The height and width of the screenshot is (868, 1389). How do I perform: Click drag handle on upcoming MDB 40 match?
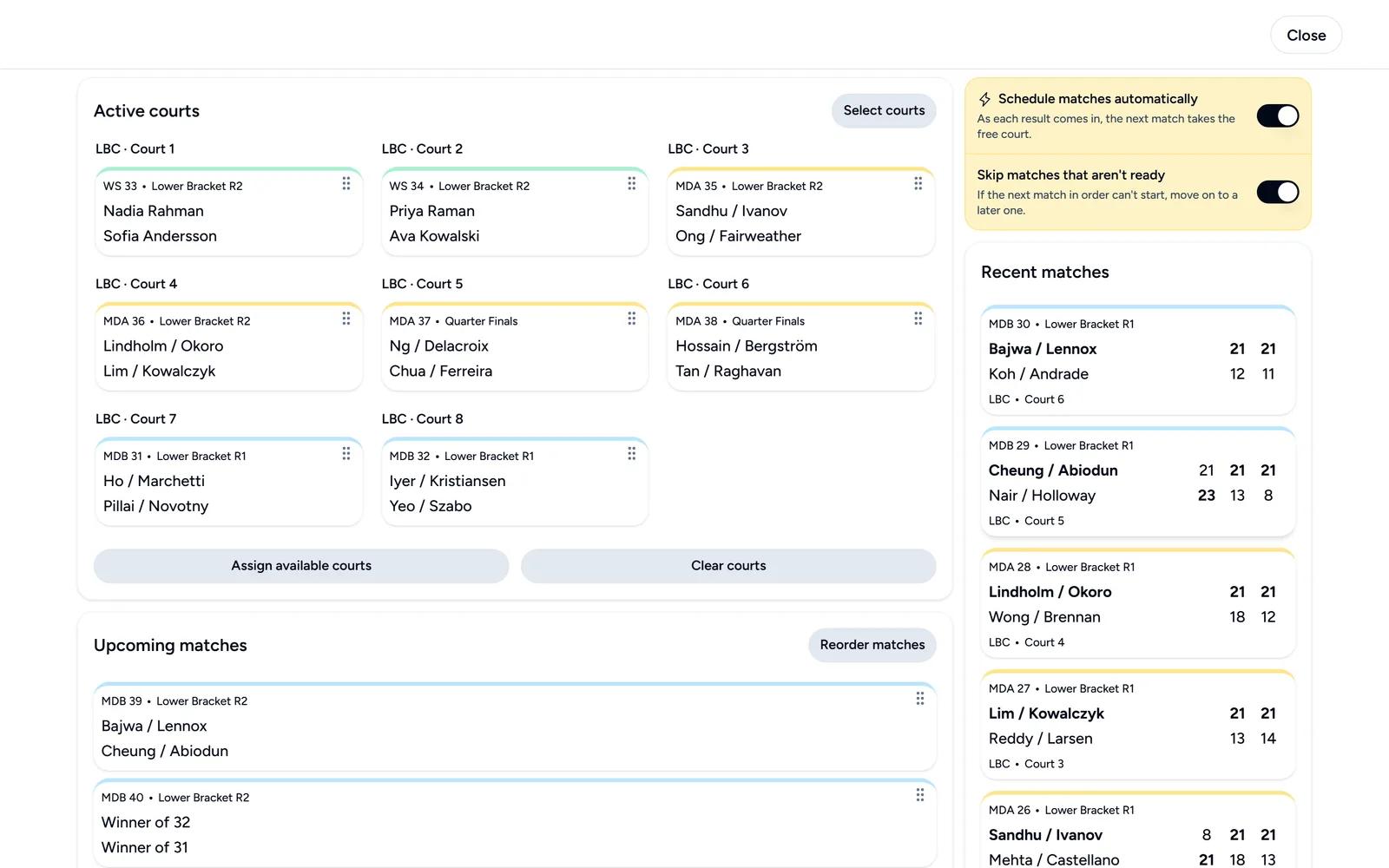tap(920, 795)
